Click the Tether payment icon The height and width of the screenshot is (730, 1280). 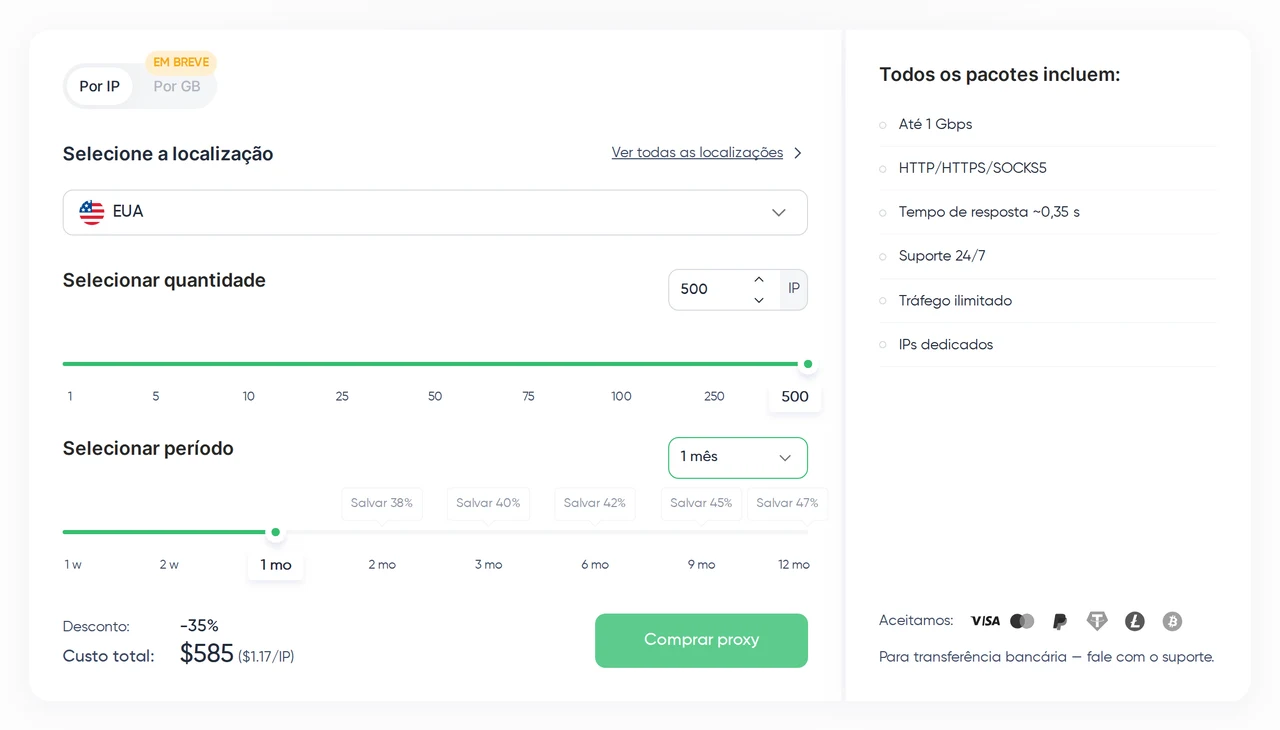point(1097,622)
